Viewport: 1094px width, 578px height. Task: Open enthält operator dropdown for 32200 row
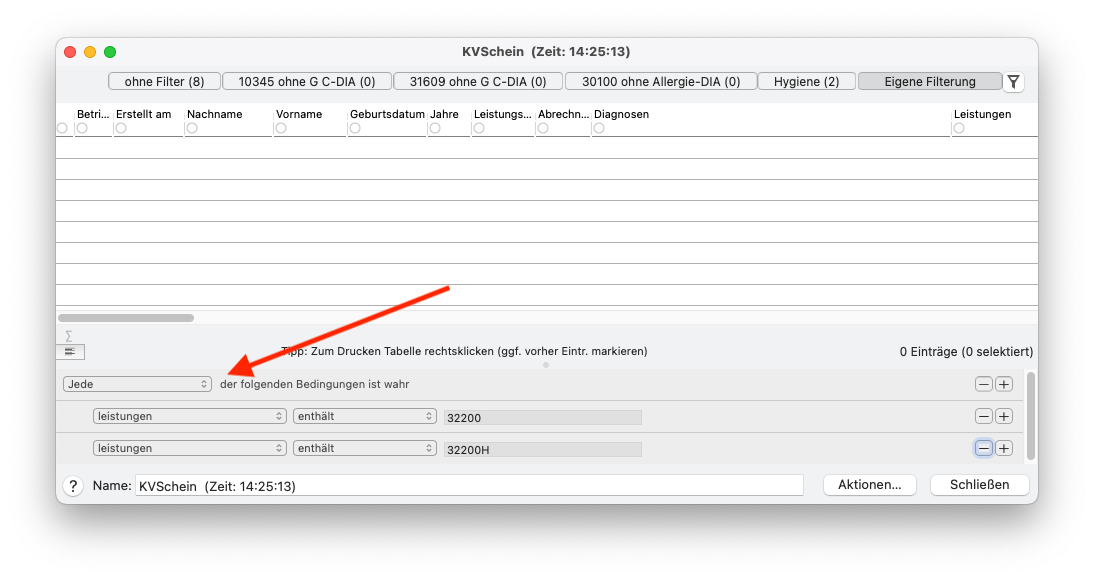click(365, 416)
